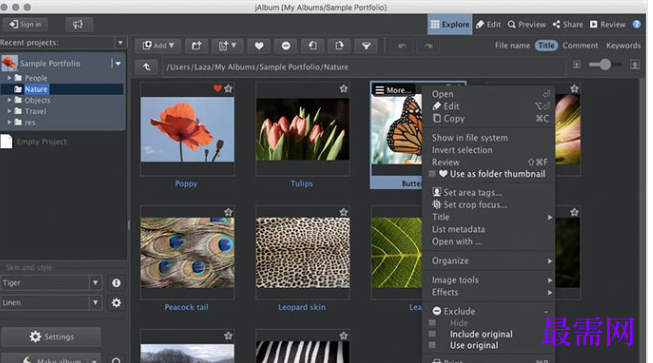Select the Tulips photo thumbnail
The image size is (653, 363).
coord(302,129)
